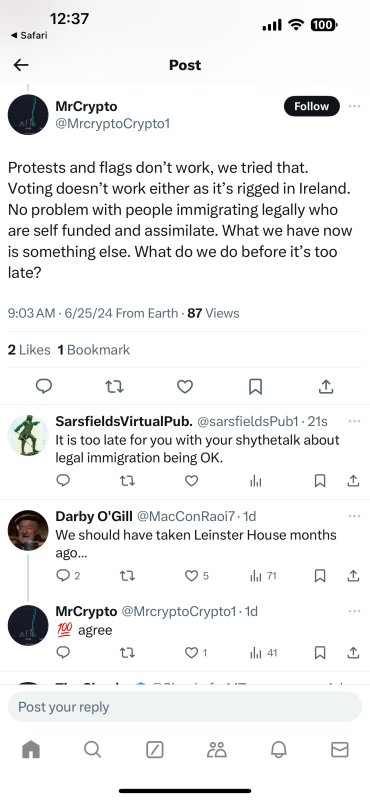
Task: Bookmark the main MrCrypto post
Action: (255, 387)
